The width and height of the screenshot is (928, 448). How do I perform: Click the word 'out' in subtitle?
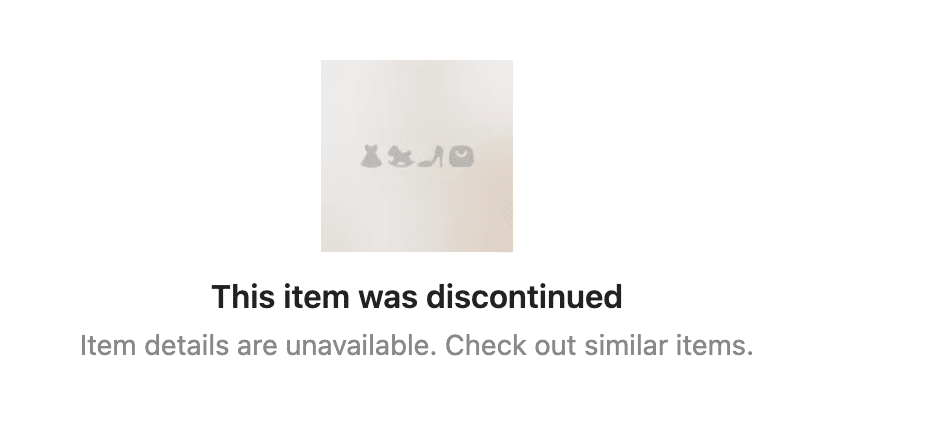pyautogui.click(x=555, y=347)
